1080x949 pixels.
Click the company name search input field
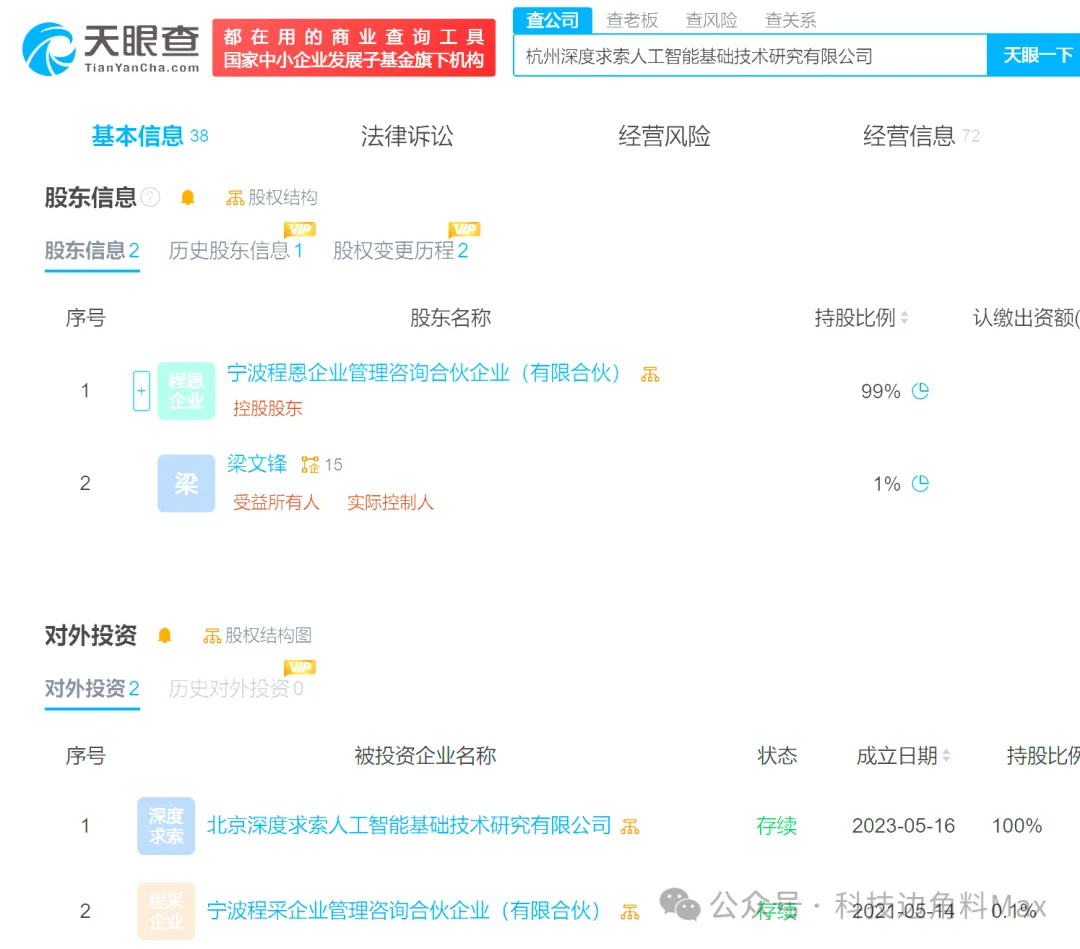coord(750,56)
